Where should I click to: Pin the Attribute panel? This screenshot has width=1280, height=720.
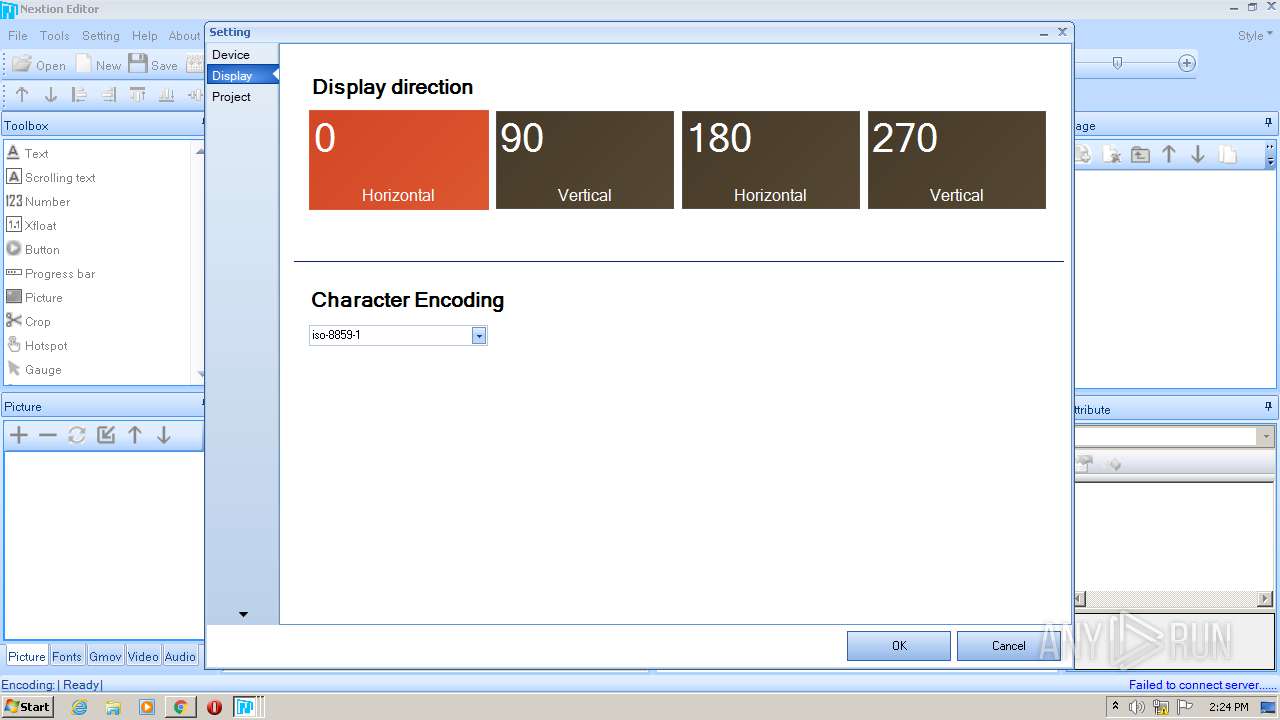point(1269,407)
